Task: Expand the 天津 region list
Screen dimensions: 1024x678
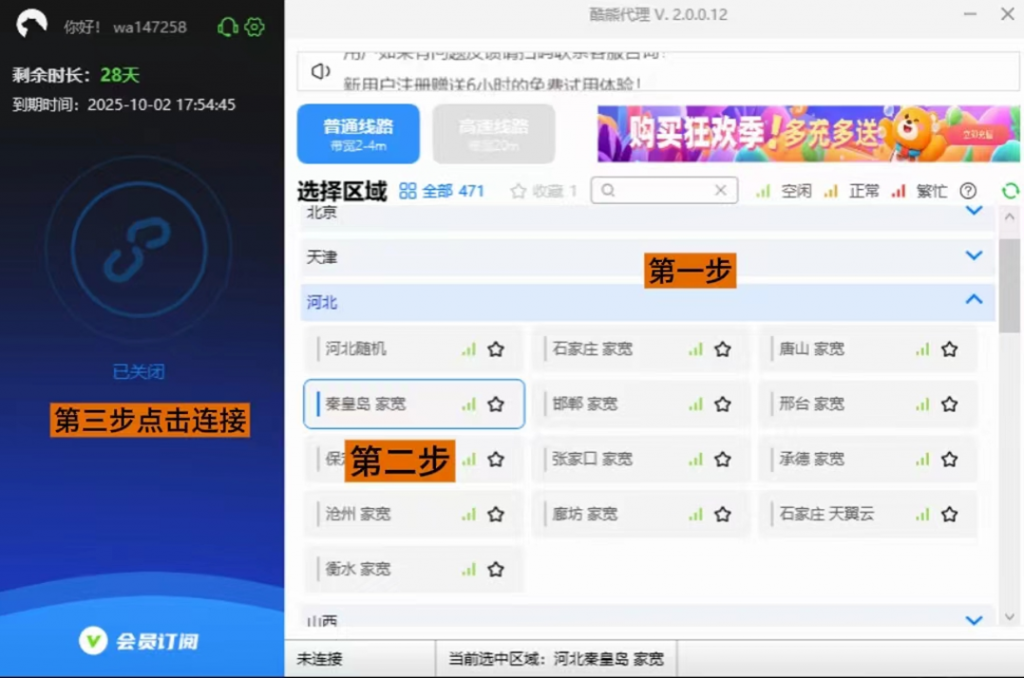Action: tap(974, 256)
